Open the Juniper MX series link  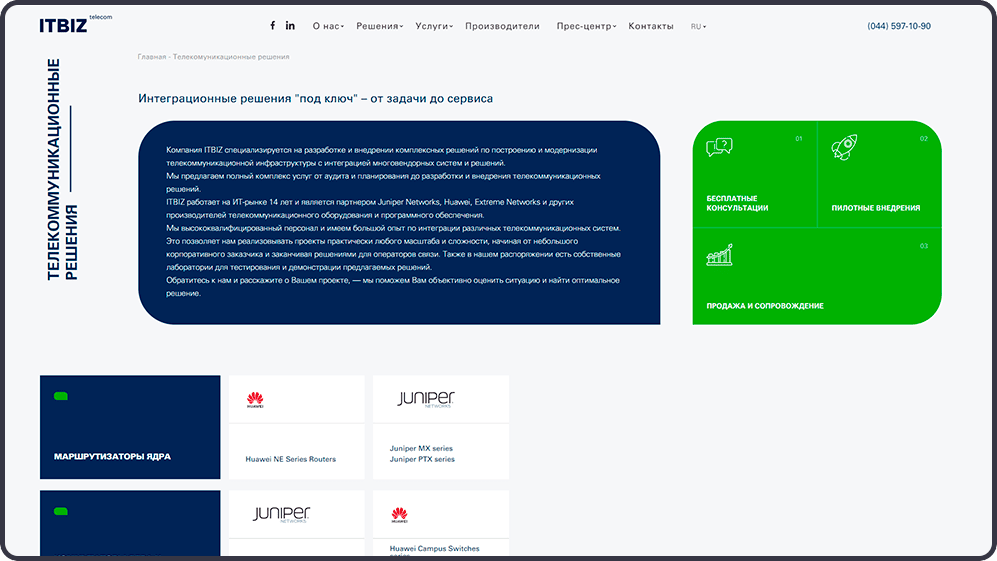pos(421,449)
